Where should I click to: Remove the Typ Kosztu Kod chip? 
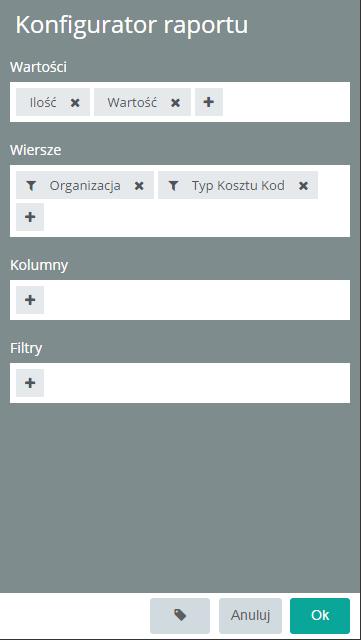303,186
